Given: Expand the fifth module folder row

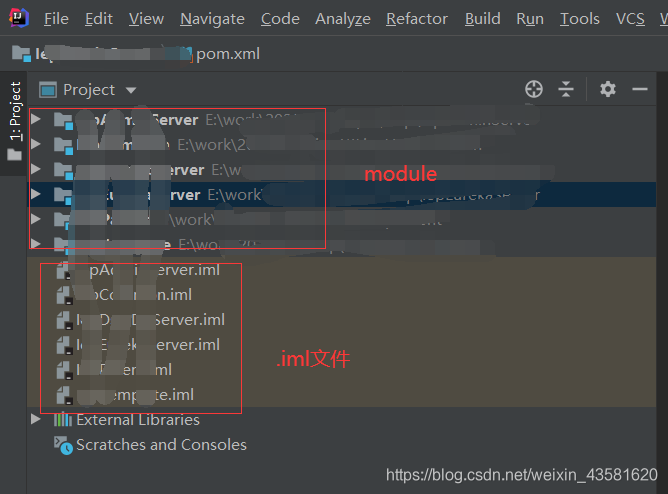Looking at the screenshot, I should coord(36,219).
